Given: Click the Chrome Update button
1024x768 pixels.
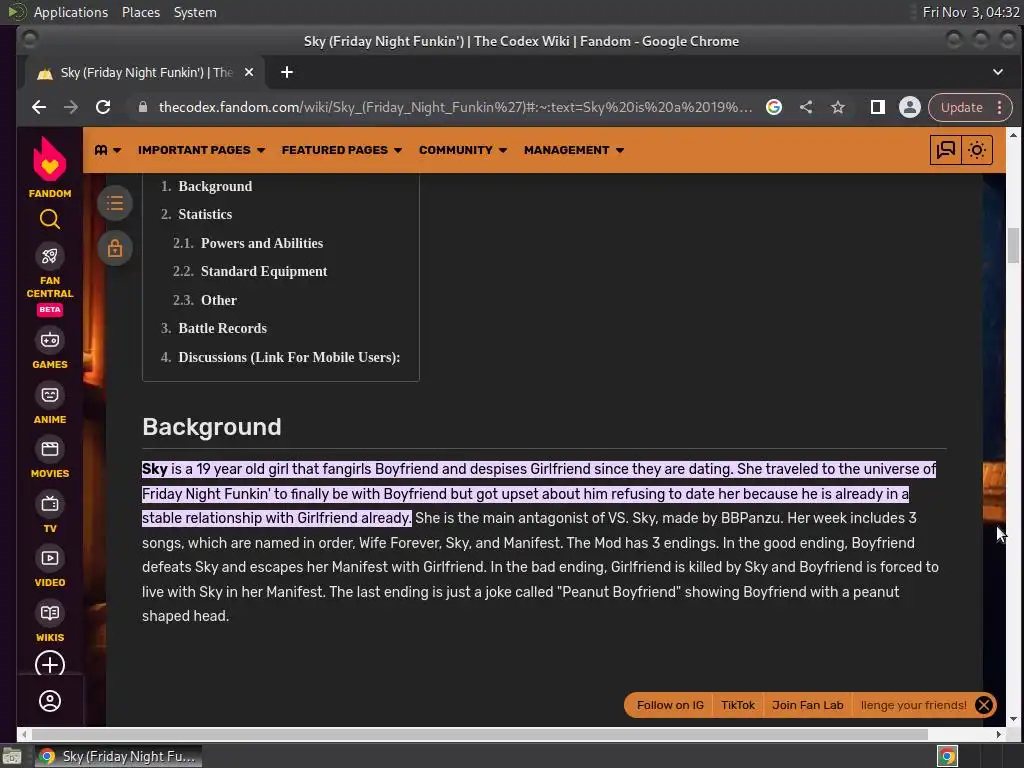Looking at the screenshot, I should 961,107.
